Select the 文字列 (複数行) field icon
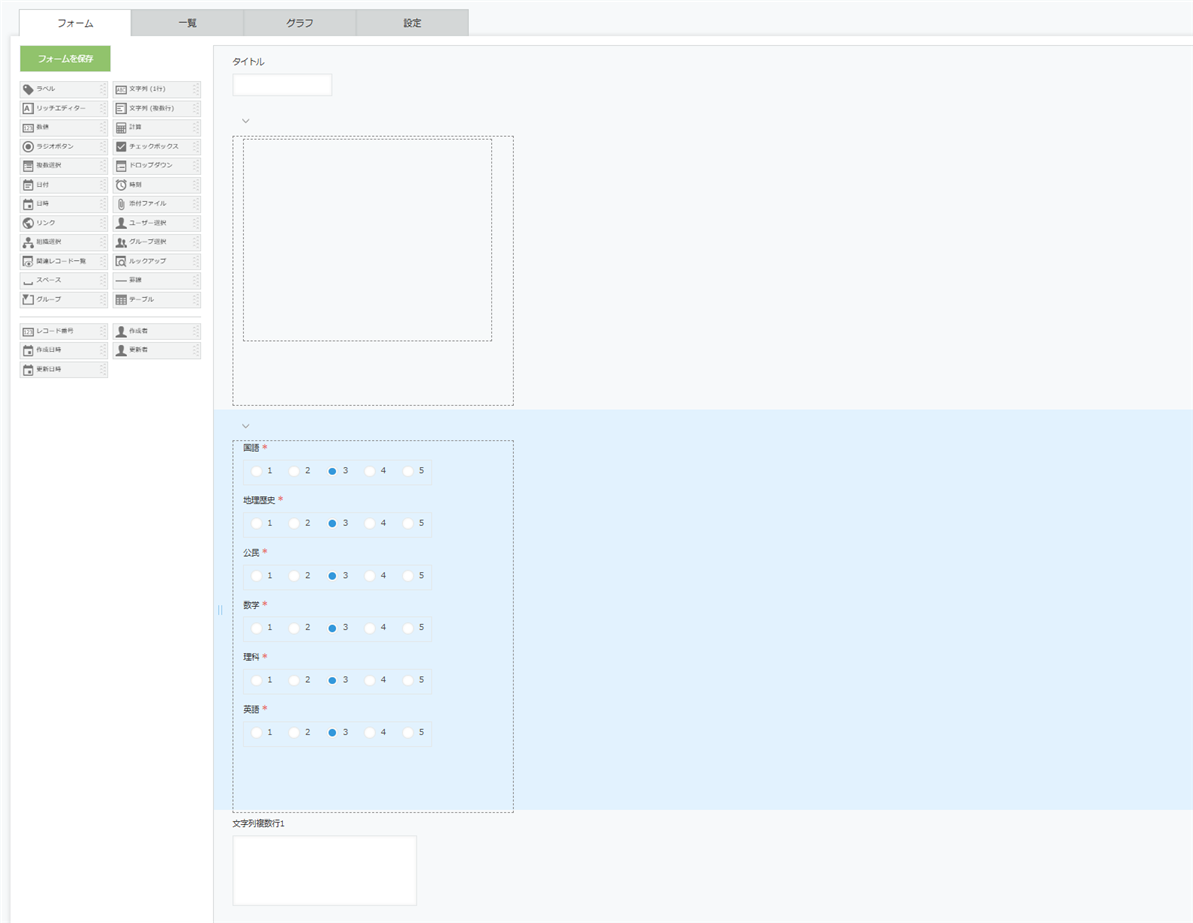This screenshot has width=1193, height=923. pos(121,108)
